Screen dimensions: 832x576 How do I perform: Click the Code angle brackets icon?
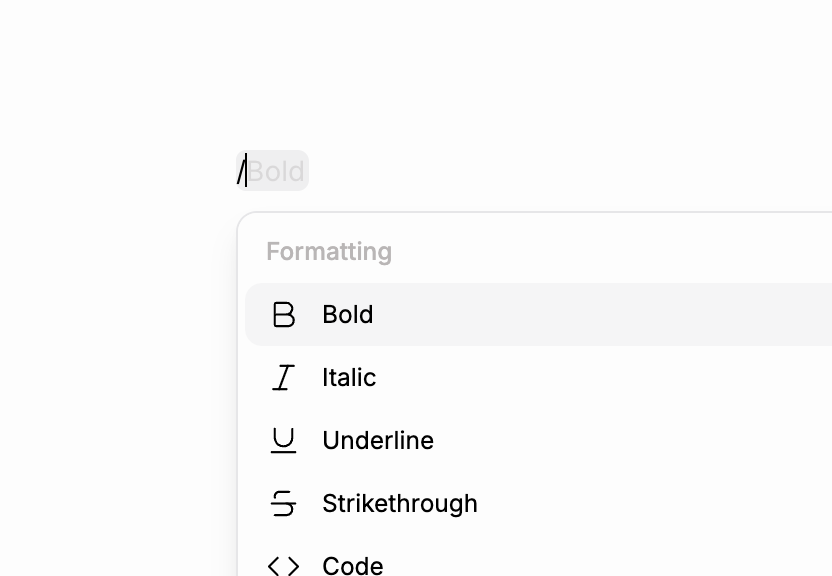click(284, 566)
